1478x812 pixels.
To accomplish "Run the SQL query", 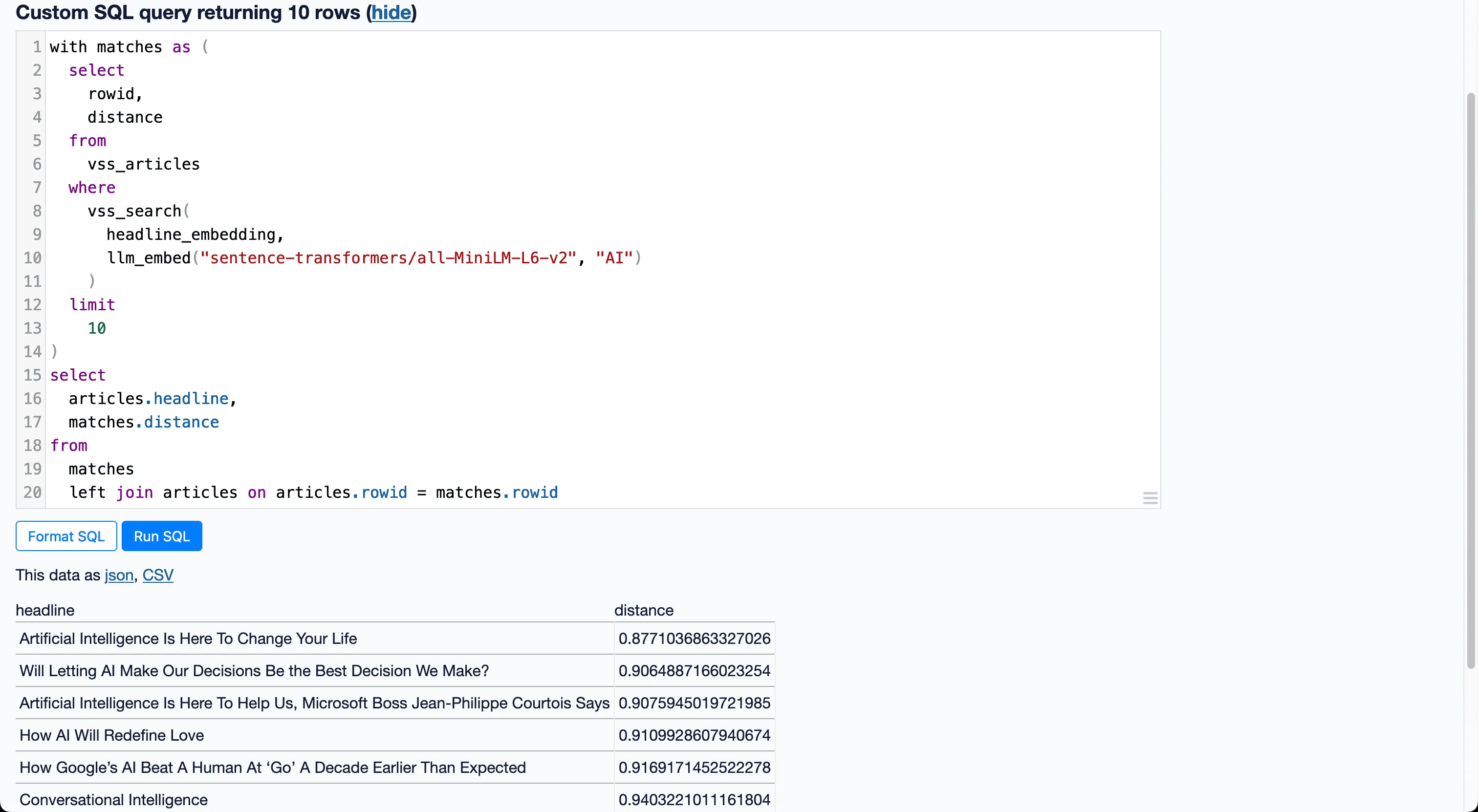I will click(x=161, y=535).
